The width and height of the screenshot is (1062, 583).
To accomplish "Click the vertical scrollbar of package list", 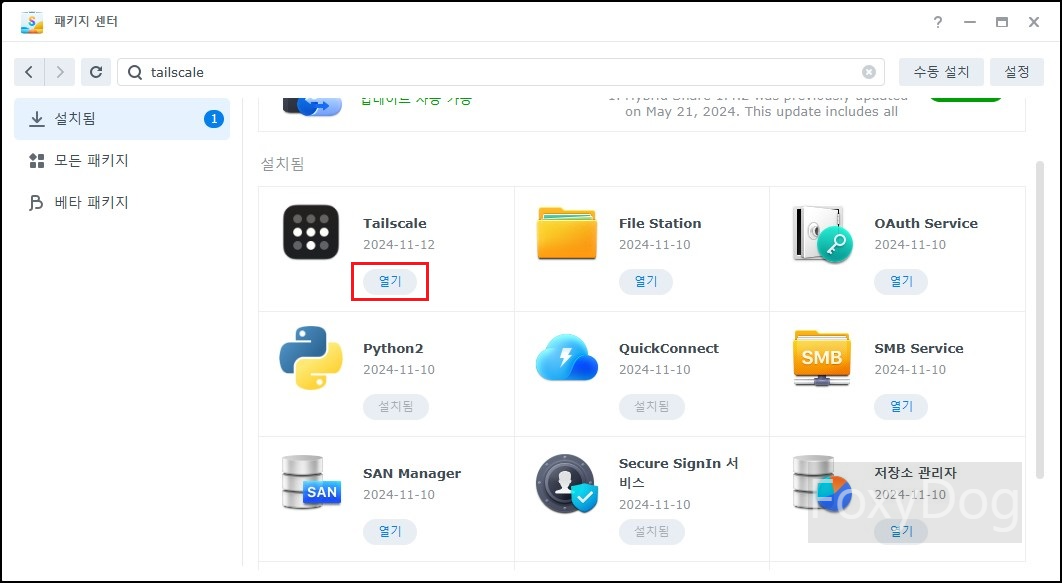I will pyautogui.click(x=1040, y=320).
